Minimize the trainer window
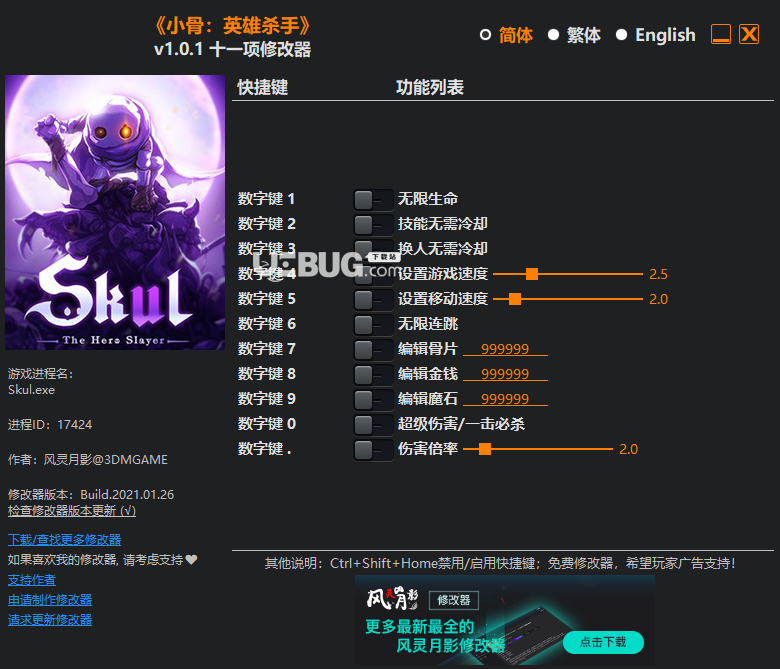780x669 pixels. click(x=721, y=34)
